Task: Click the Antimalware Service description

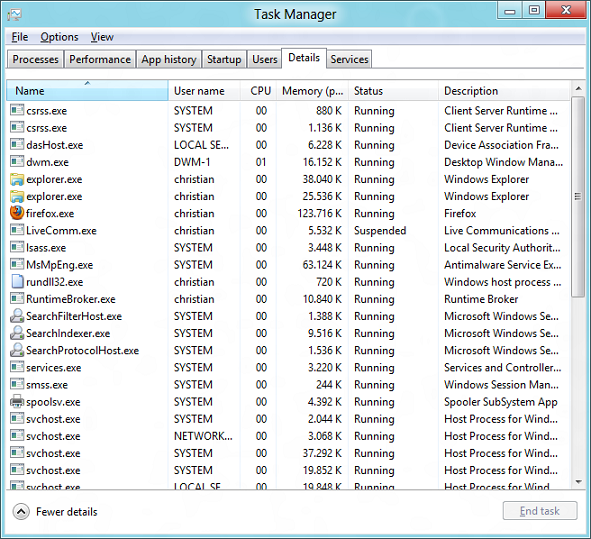Action: pyautogui.click(x=502, y=265)
